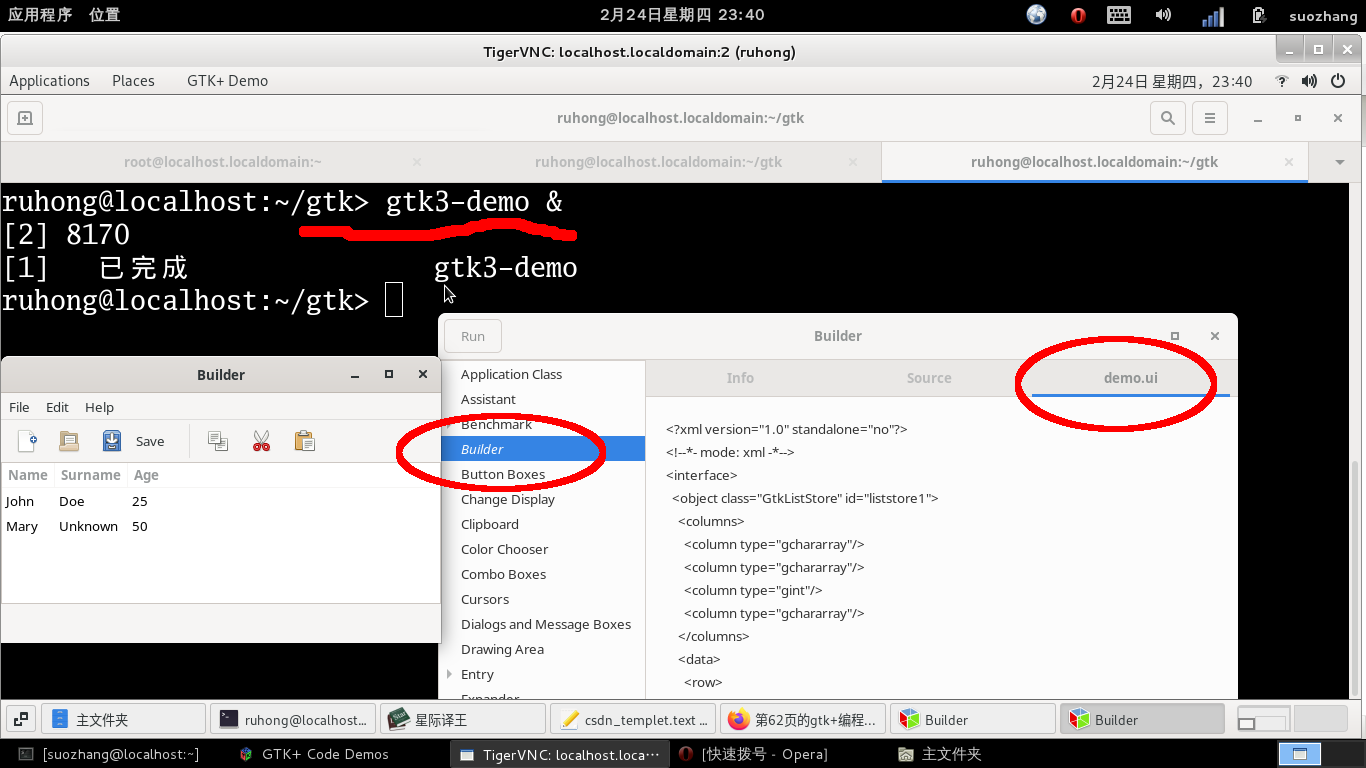
Task: Click the volume icon in the host top panel
Action: pyautogui.click(x=1163, y=15)
